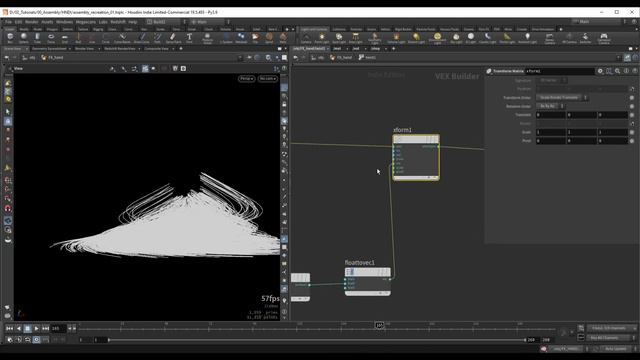Click the parameter pane search icon
Image resolution: width=640 pixels, height=360 pixels.
pos(618,71)
